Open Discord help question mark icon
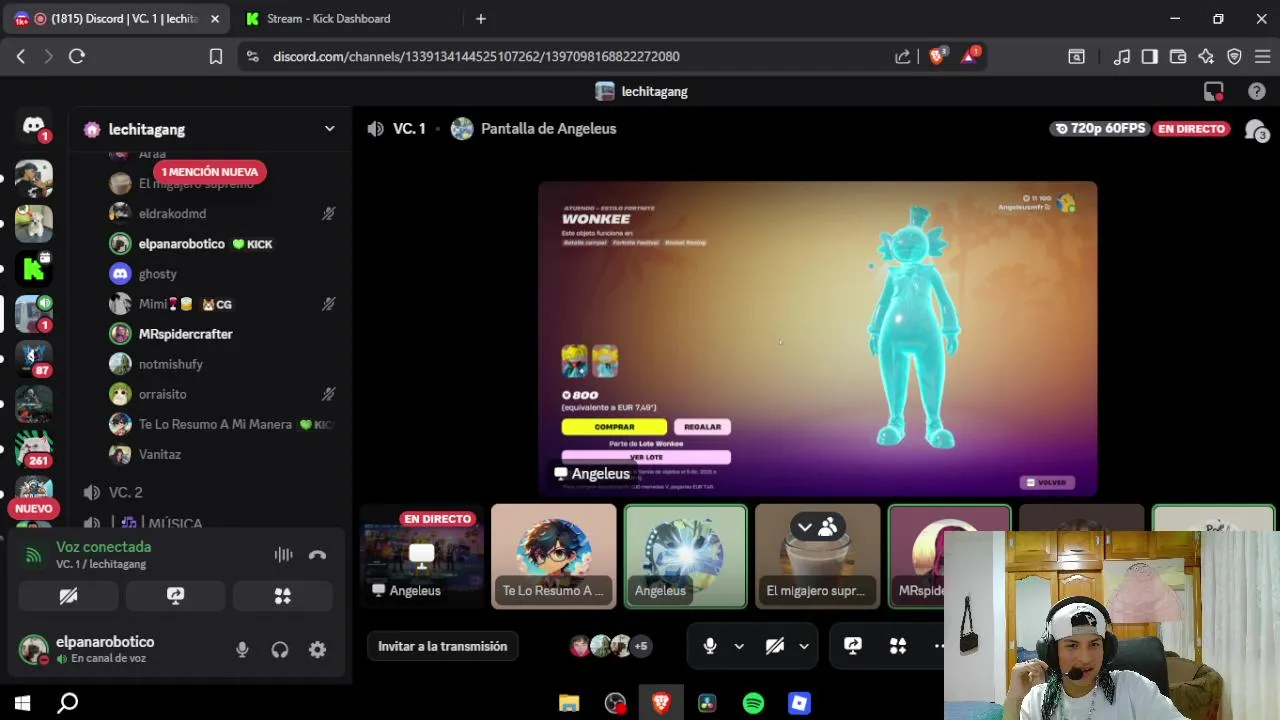1280x720 pixels. pyautogui.click(x=1257, y=91)
